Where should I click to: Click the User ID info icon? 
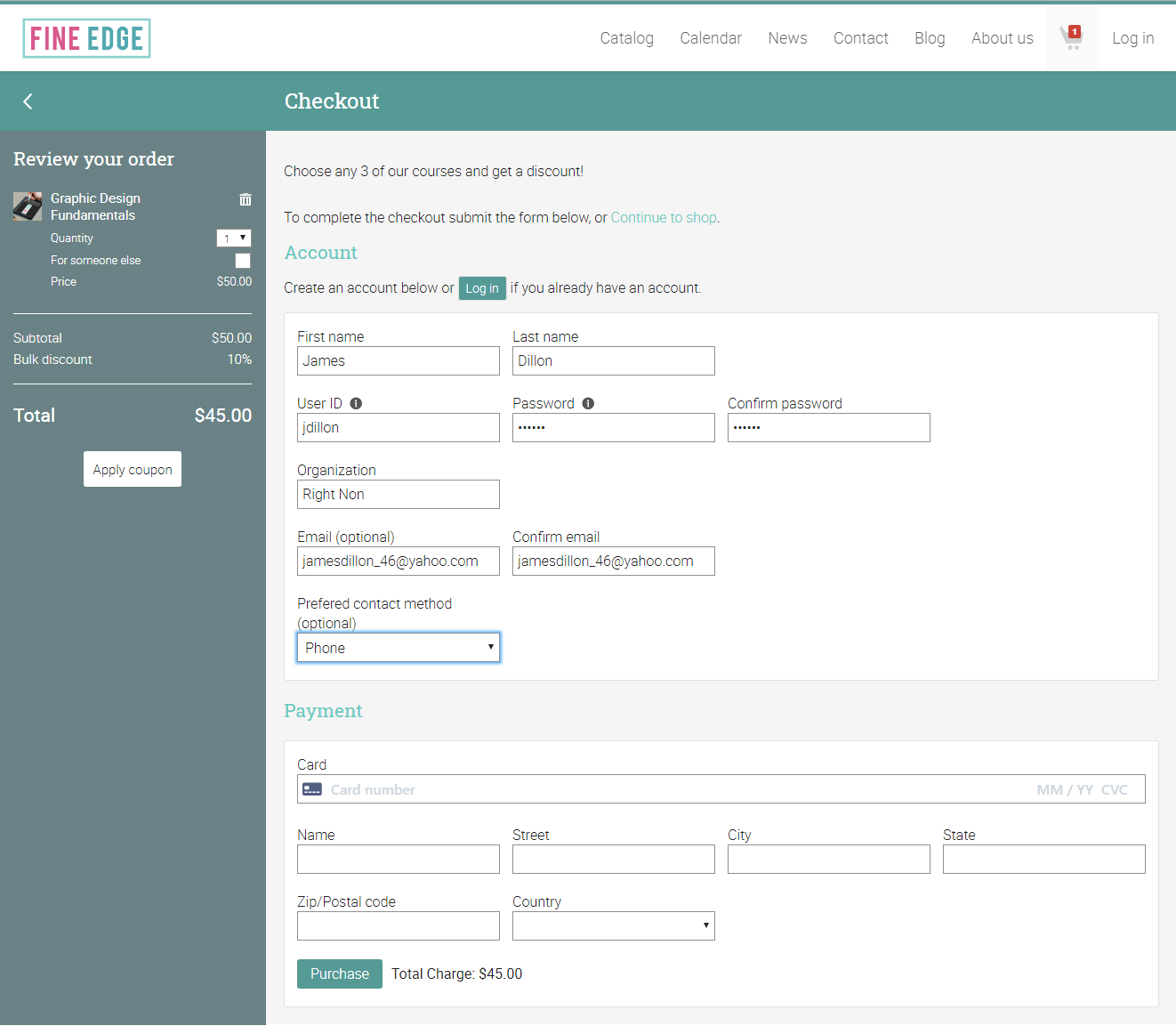pos(356,403)
